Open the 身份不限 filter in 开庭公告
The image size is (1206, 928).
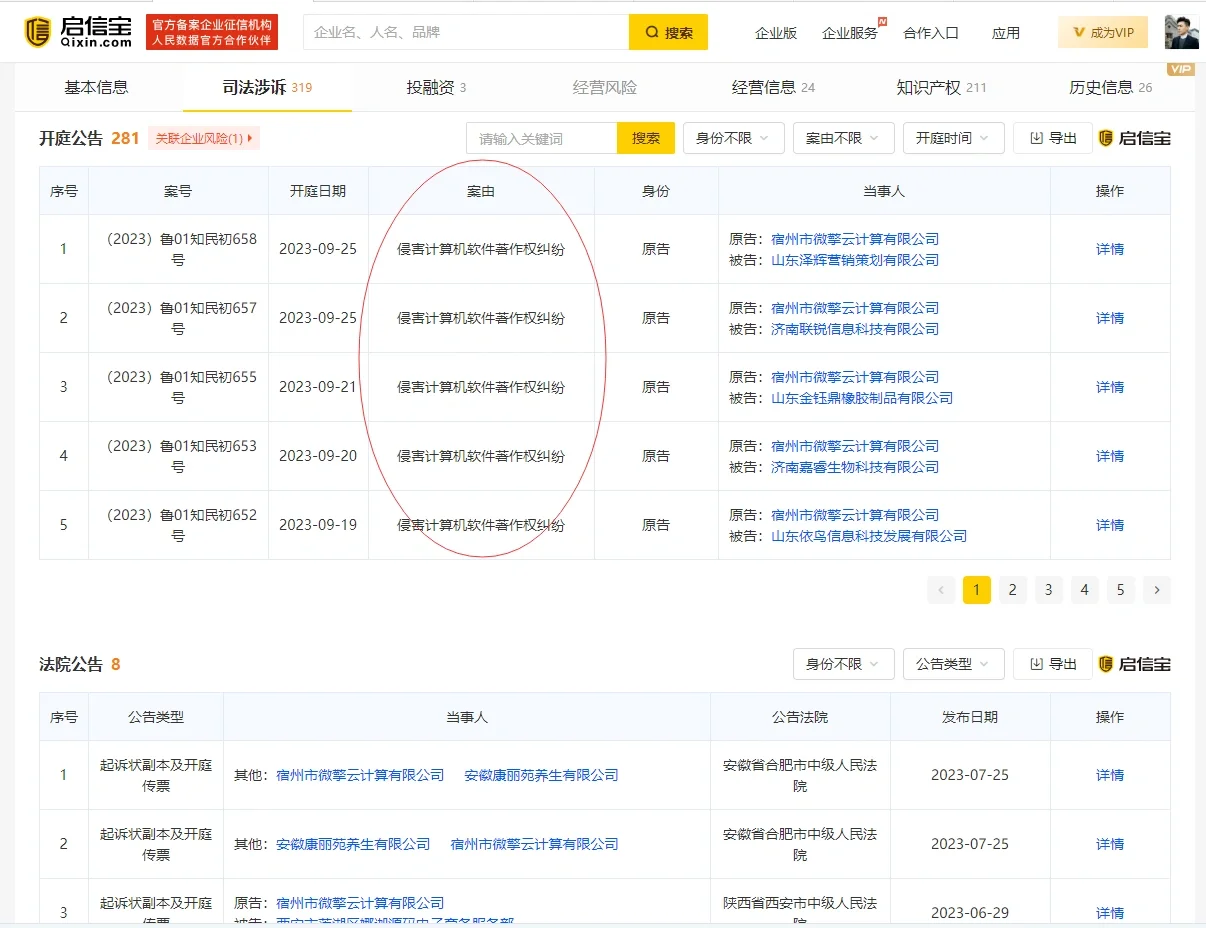pyautogui.click(x=733, y=137)
